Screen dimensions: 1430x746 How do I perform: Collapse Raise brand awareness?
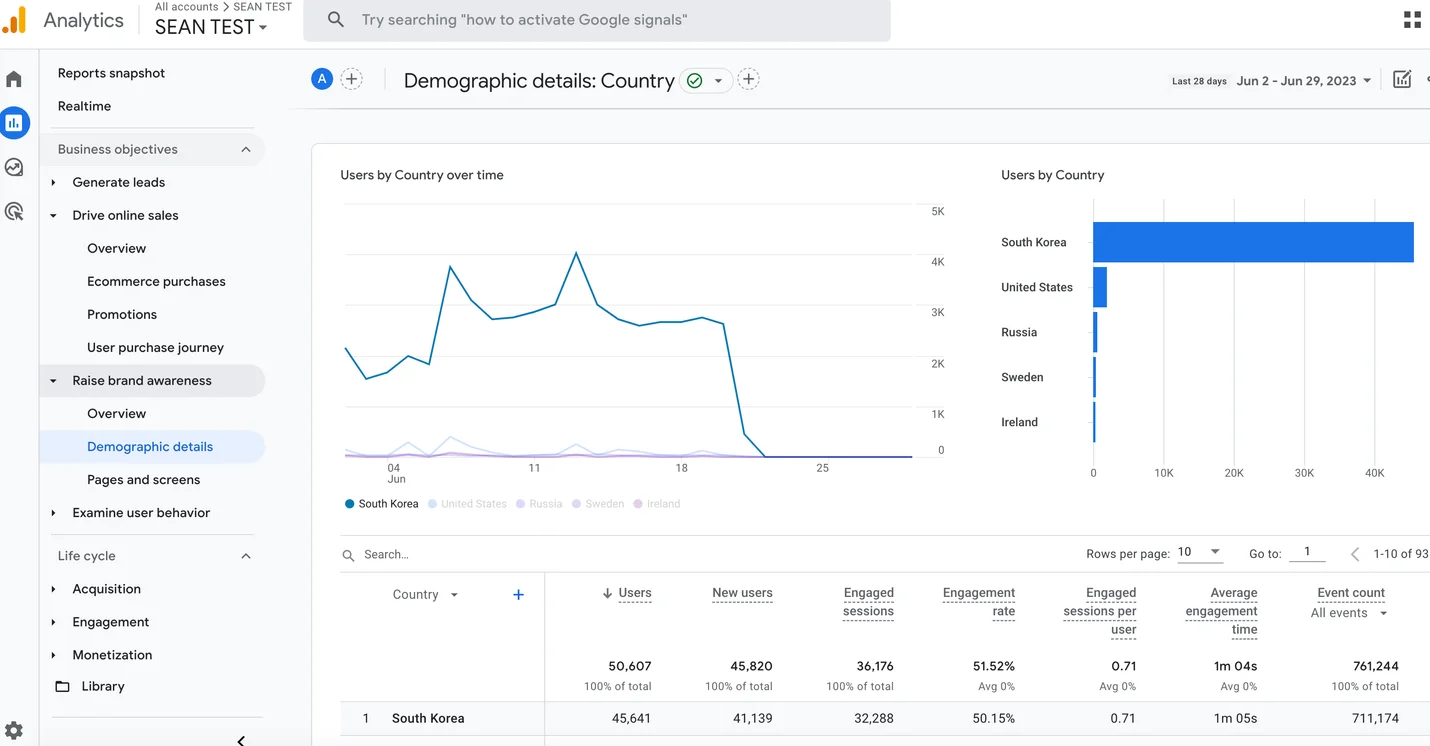(x=54, y=381)
